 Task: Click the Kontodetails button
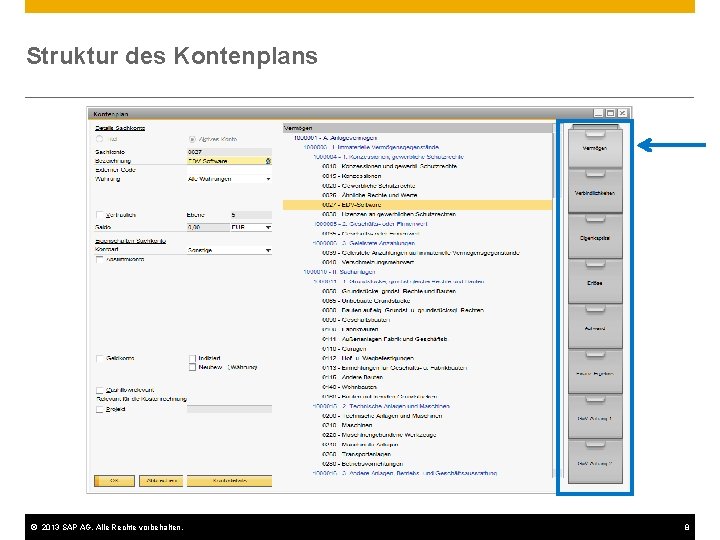pyautogui.click(x=230, y=480)
